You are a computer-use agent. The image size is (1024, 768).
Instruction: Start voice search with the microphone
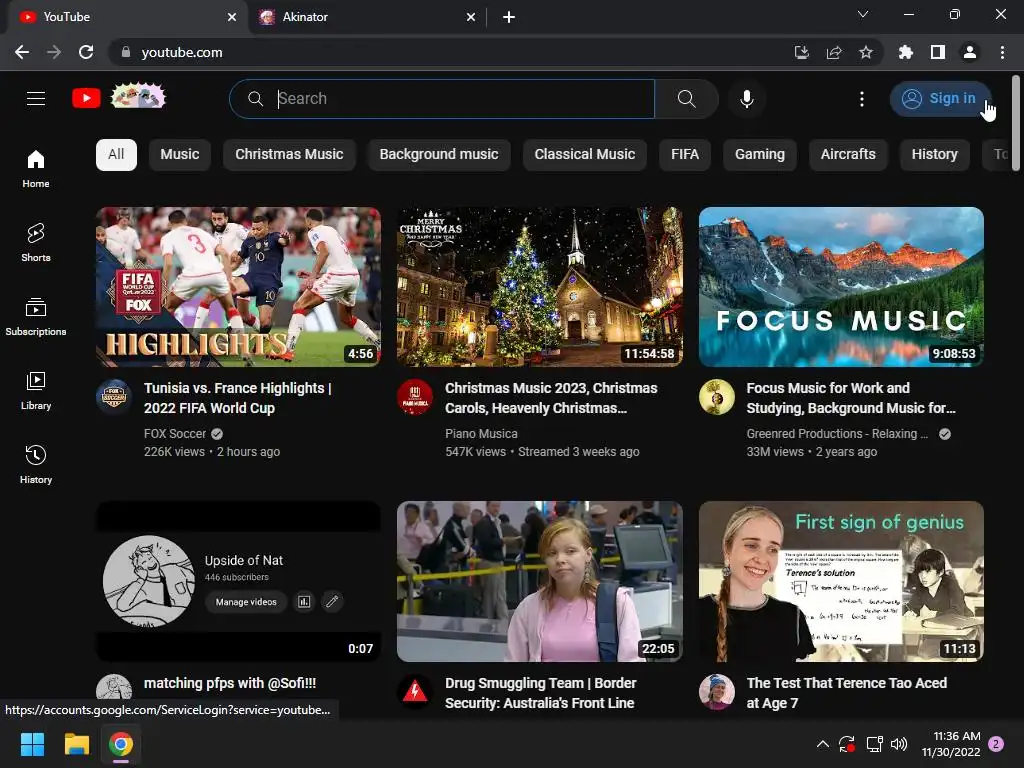746,99
